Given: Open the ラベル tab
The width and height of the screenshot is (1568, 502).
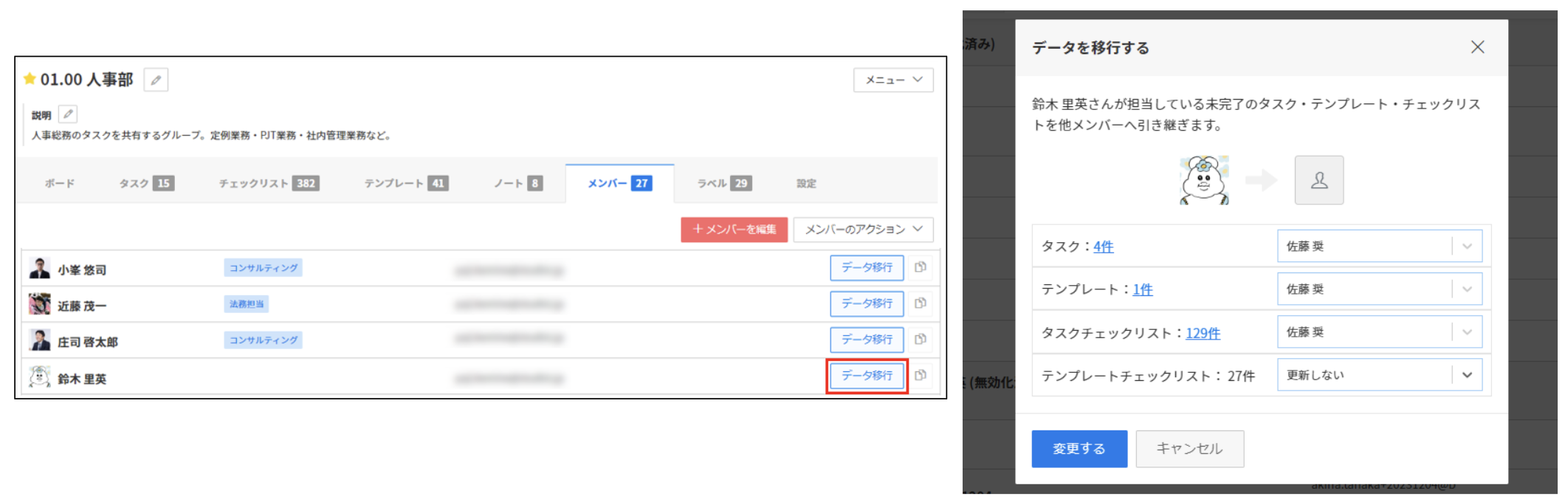Looking at the screenshot, I should click(723, 183).
